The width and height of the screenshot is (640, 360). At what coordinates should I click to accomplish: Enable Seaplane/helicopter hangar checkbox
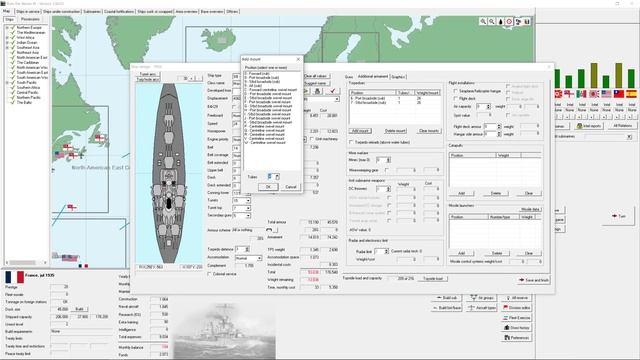tap(456, 91)
